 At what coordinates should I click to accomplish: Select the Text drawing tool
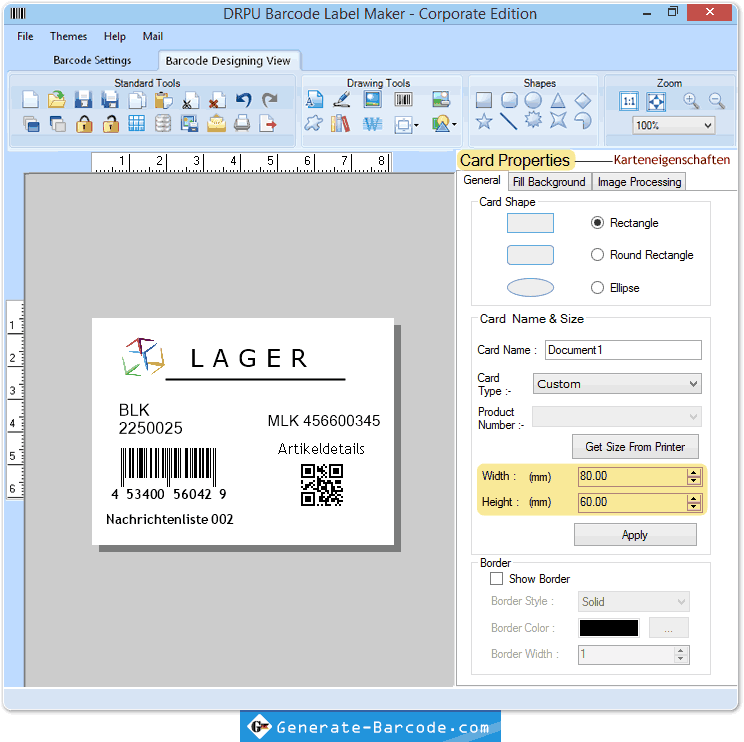point(314,100)
